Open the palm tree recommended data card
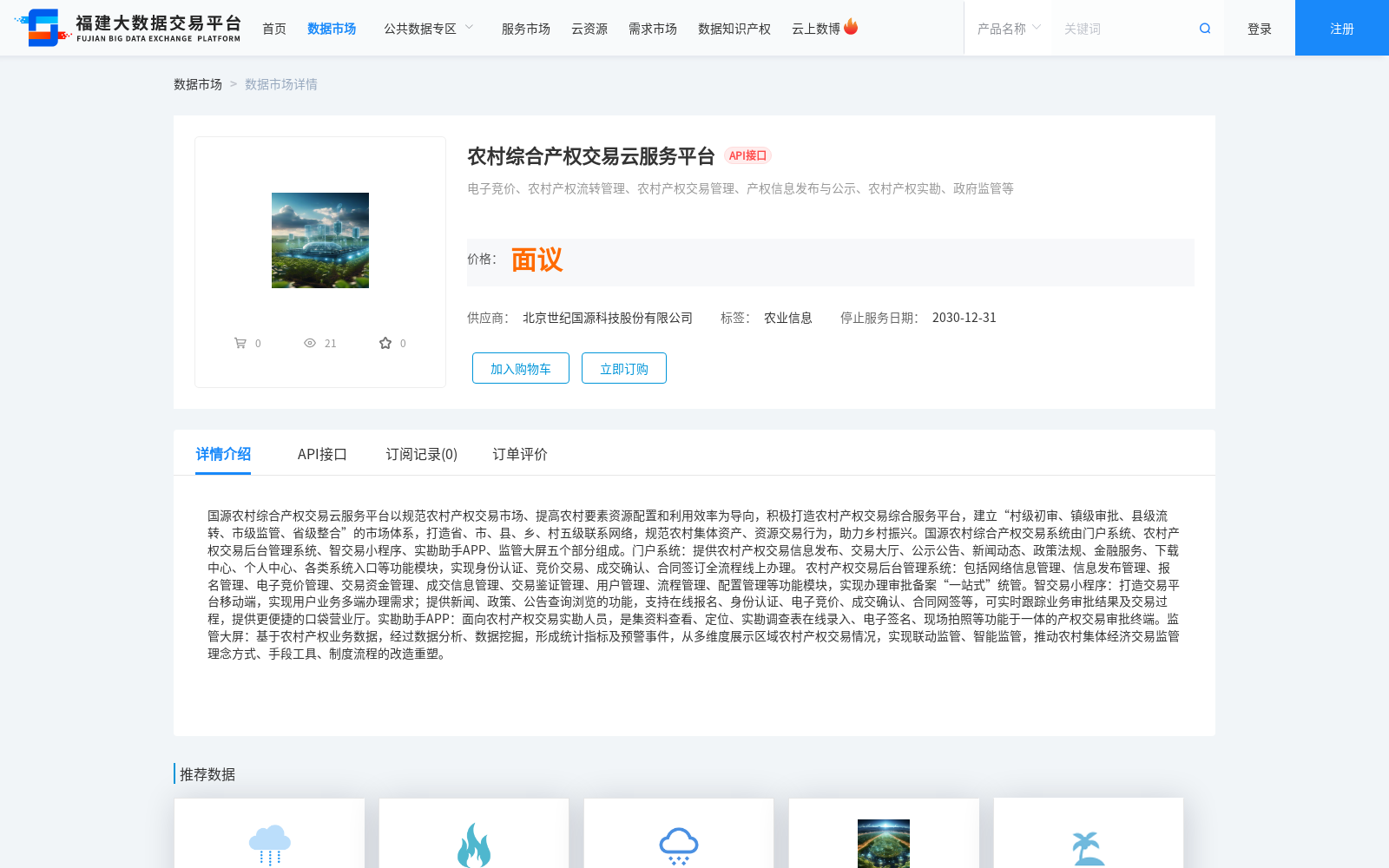1389x868 pixels. point(1089,833)
